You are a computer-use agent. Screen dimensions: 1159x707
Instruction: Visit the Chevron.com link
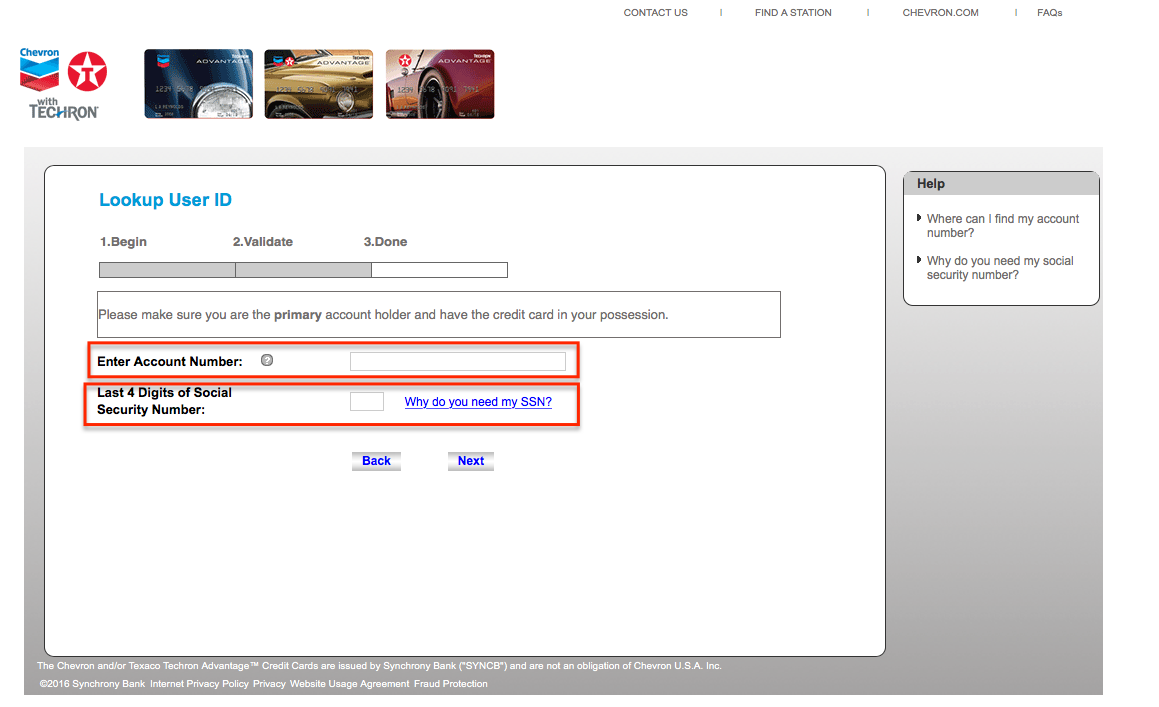pyautogui.click(x=940, y=13)
